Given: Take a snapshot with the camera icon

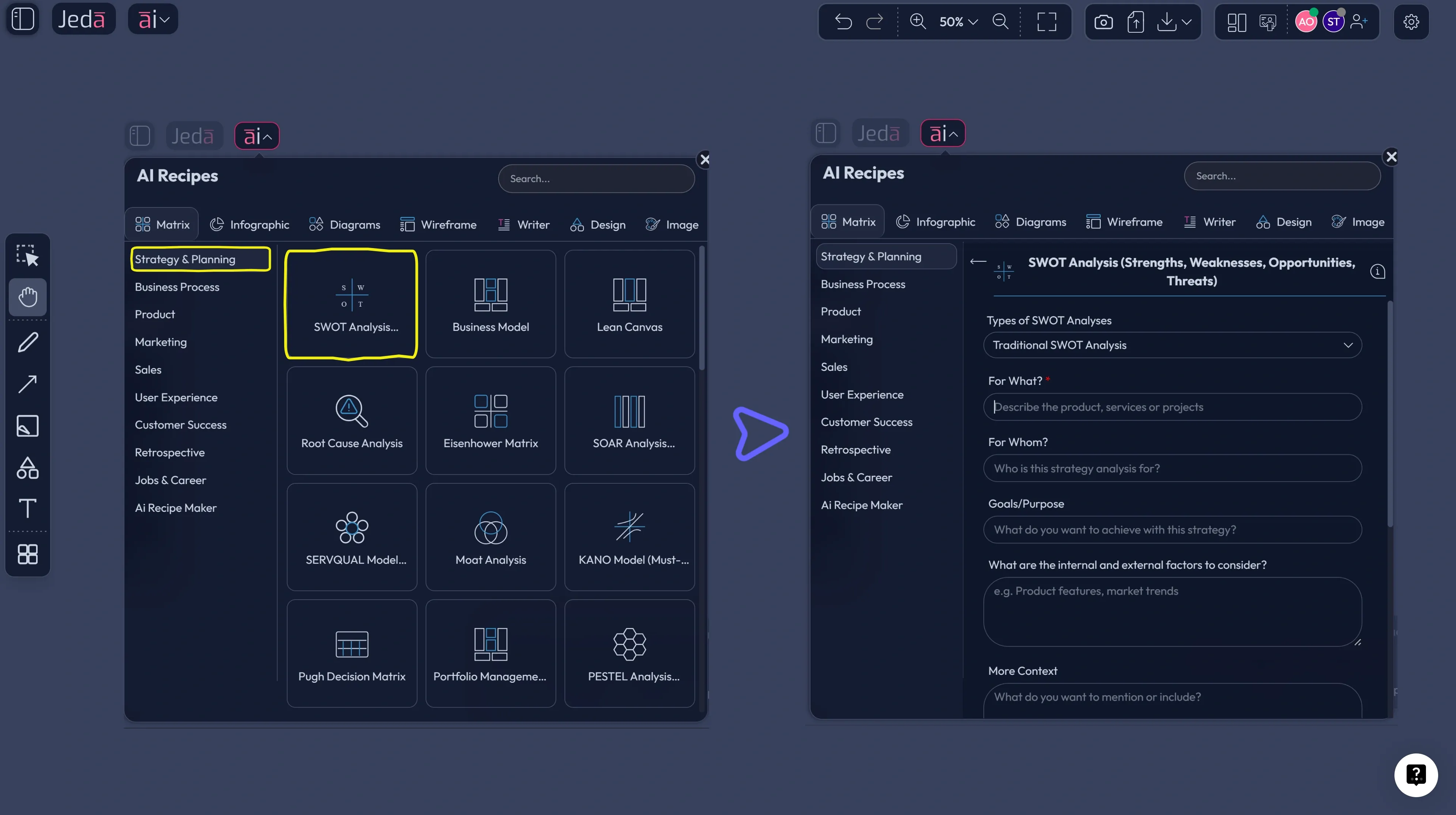Looking at the screenshot, I should coord(1103,22).
